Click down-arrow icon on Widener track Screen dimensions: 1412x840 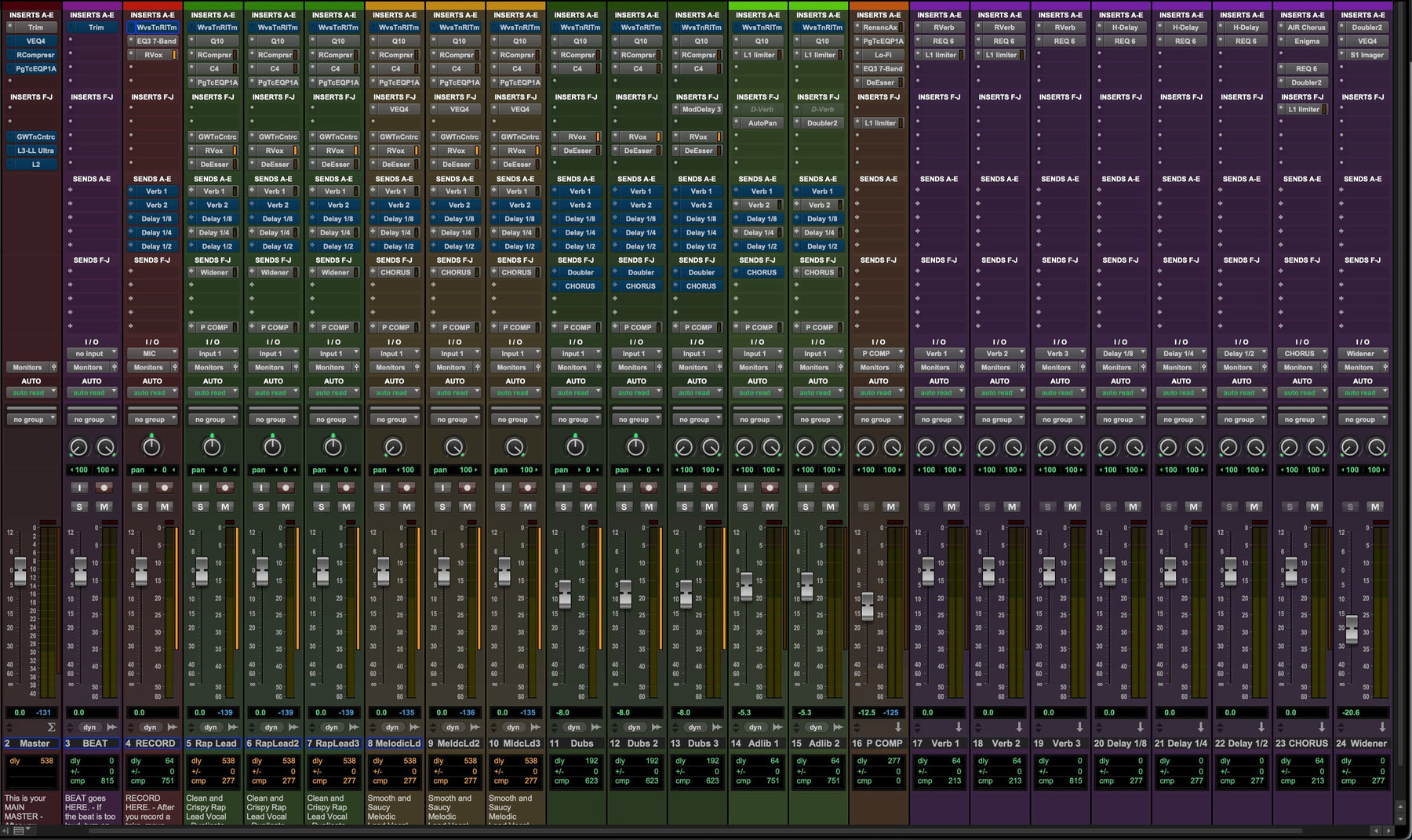[x=1382, y=728]
